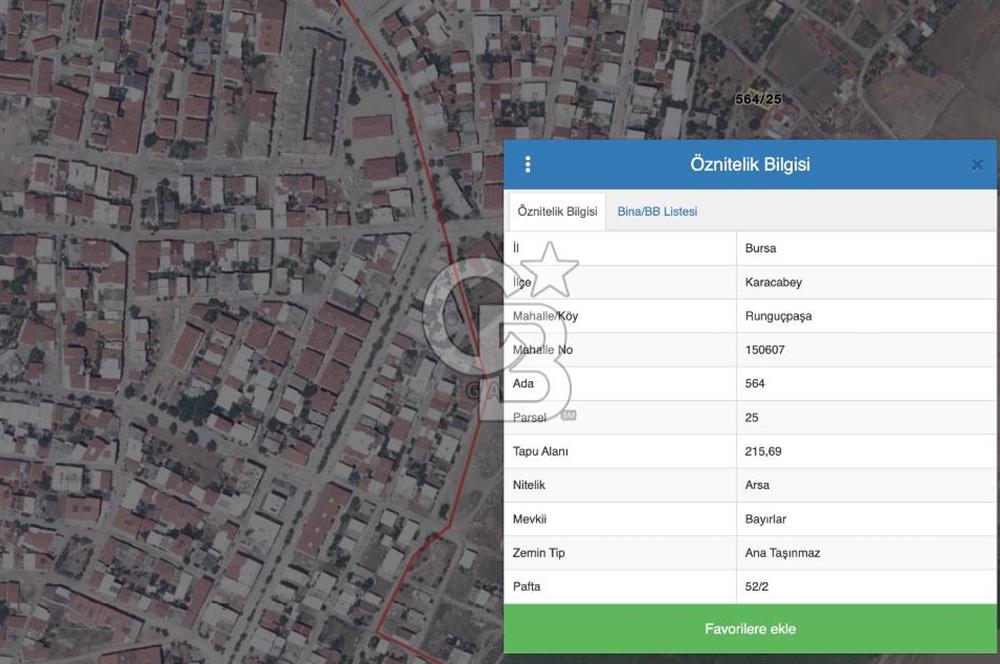
Task: Close the Öznitelik Bilgisi panel
Action: (x=977, y=165)
